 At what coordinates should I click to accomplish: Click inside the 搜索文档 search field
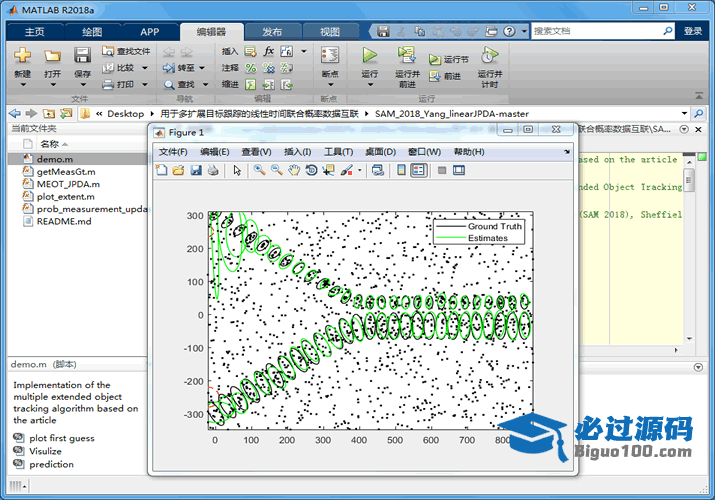tap(597, 31)
